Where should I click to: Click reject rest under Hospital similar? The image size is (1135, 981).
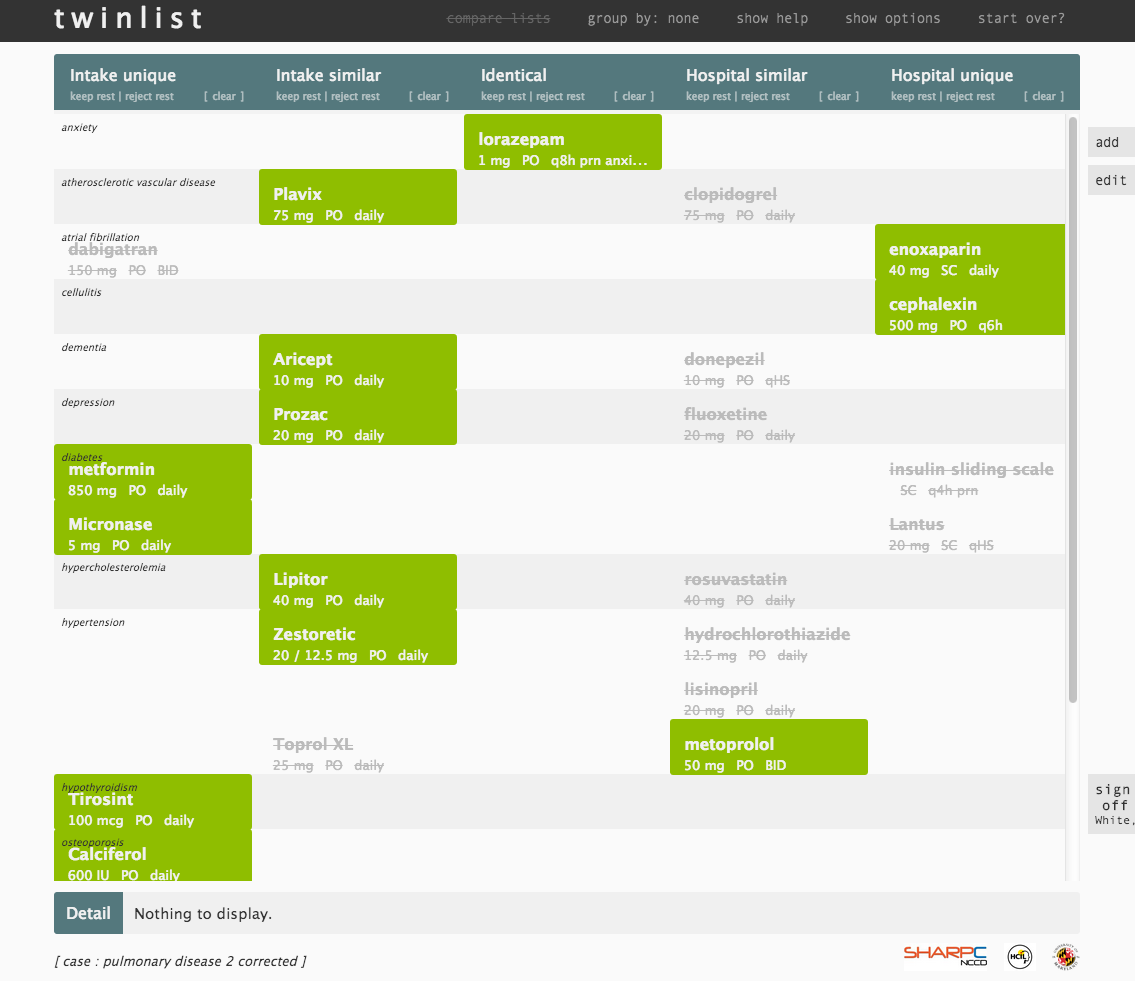(x=765, y=96)
